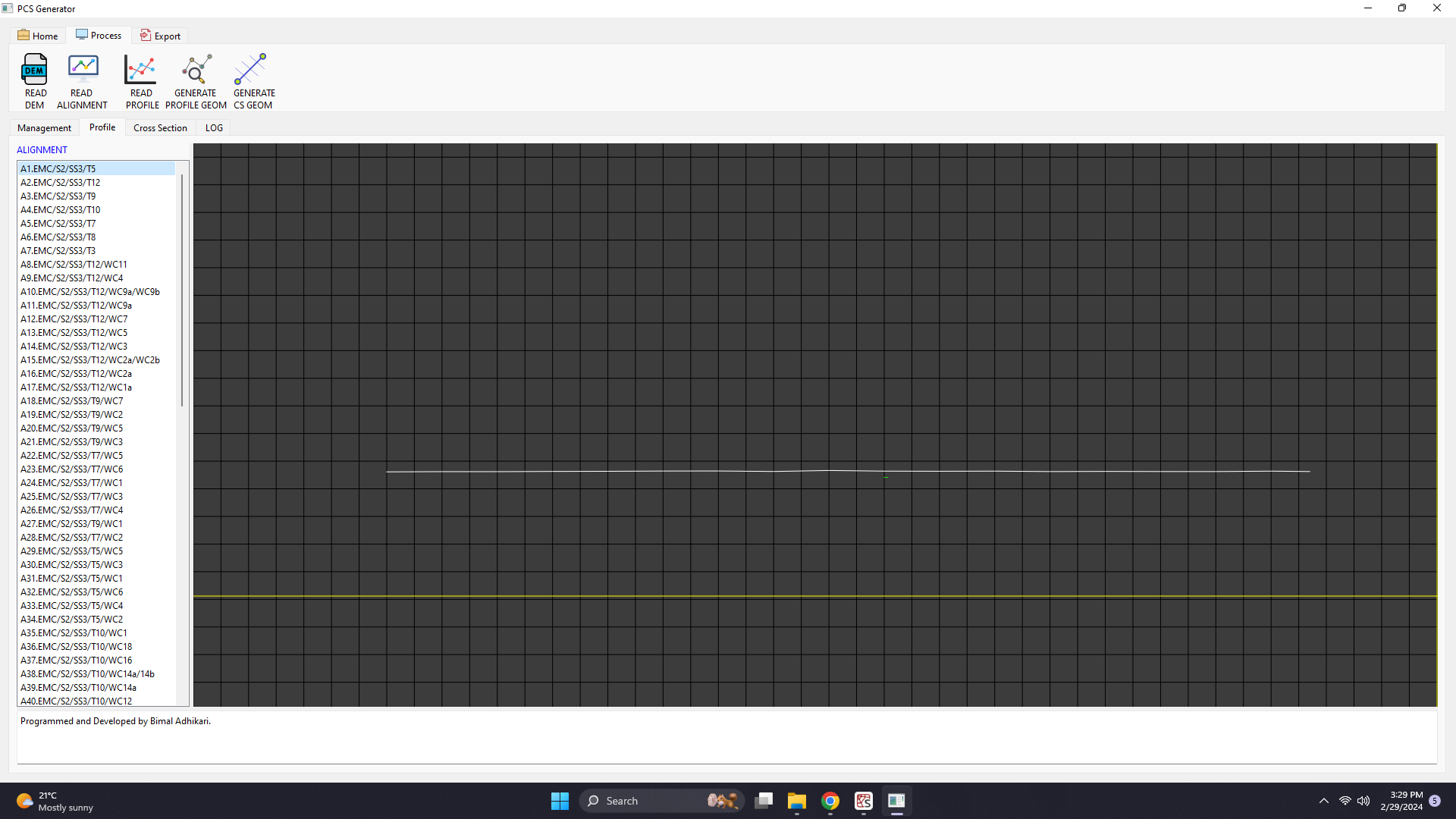The height and width of the screenshot is (819, 1456).
Task: Select alignment A2.EMC/S2/SS3/T12
Action: [61, 183]
